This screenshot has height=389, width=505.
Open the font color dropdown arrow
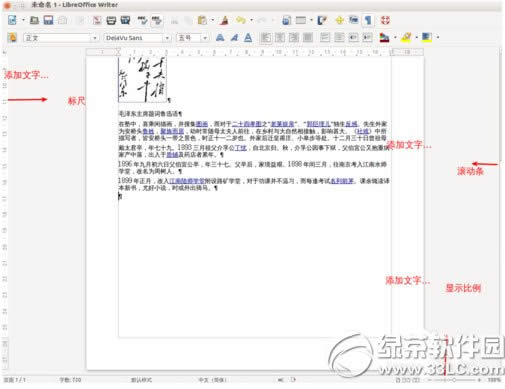coord(395,38)
